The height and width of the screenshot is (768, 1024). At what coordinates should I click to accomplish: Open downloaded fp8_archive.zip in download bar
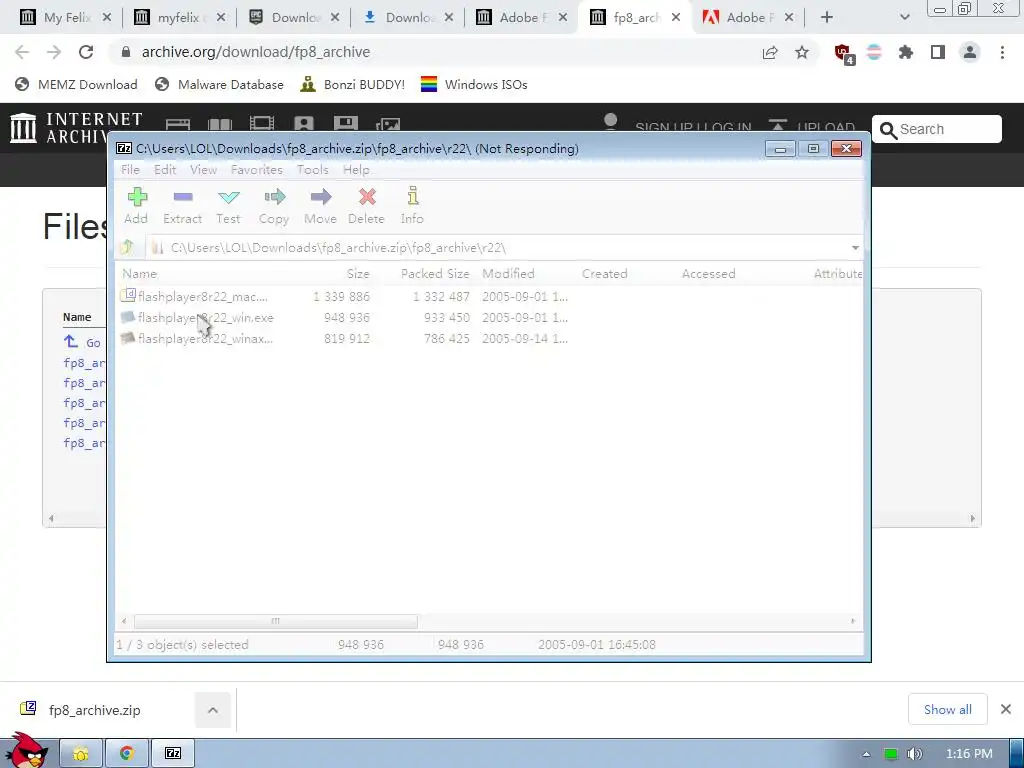pos(95,710)
